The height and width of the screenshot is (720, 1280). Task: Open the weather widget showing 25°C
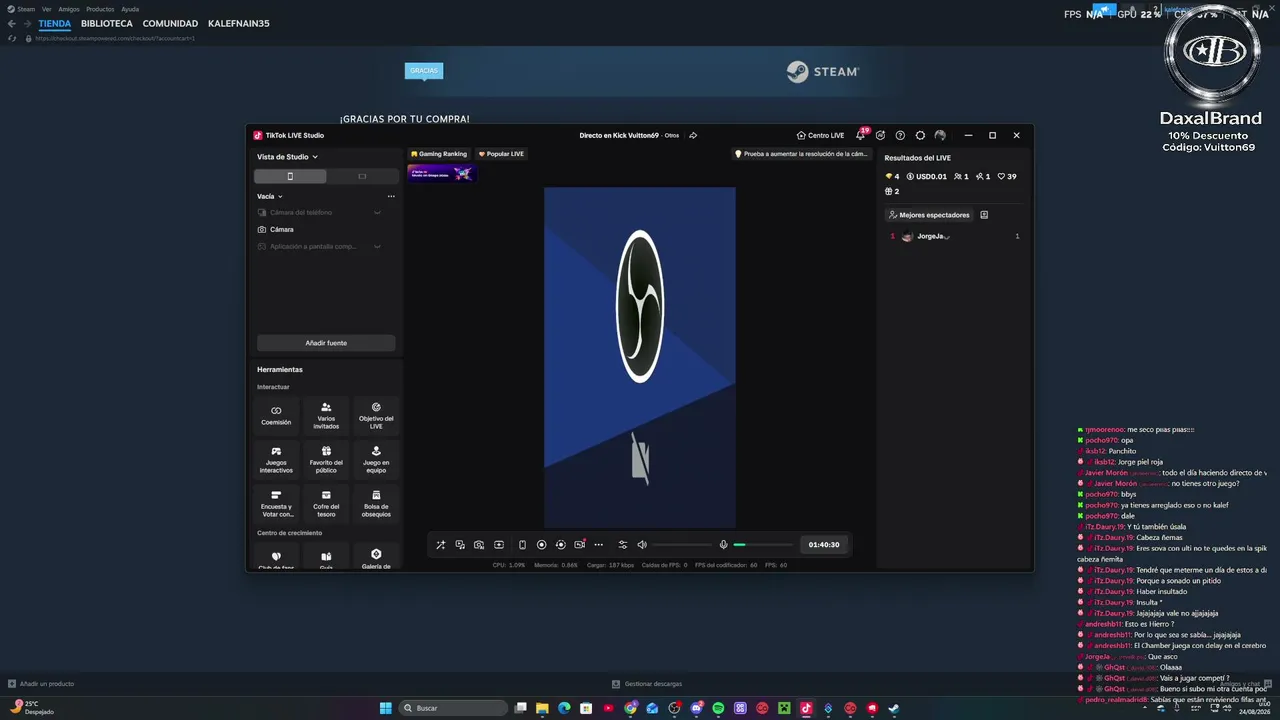(x=31, y=708)
